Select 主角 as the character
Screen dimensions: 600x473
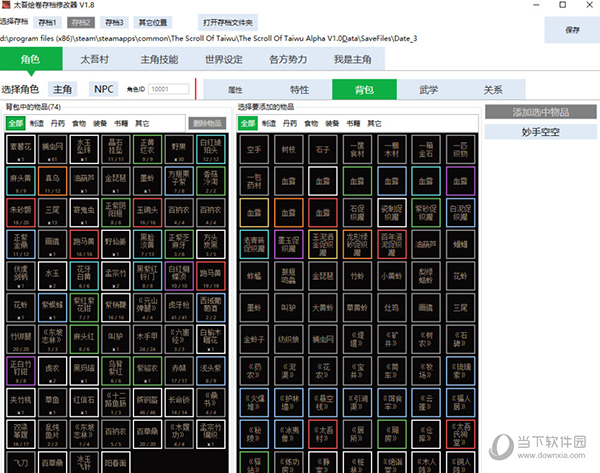[62, 89]
